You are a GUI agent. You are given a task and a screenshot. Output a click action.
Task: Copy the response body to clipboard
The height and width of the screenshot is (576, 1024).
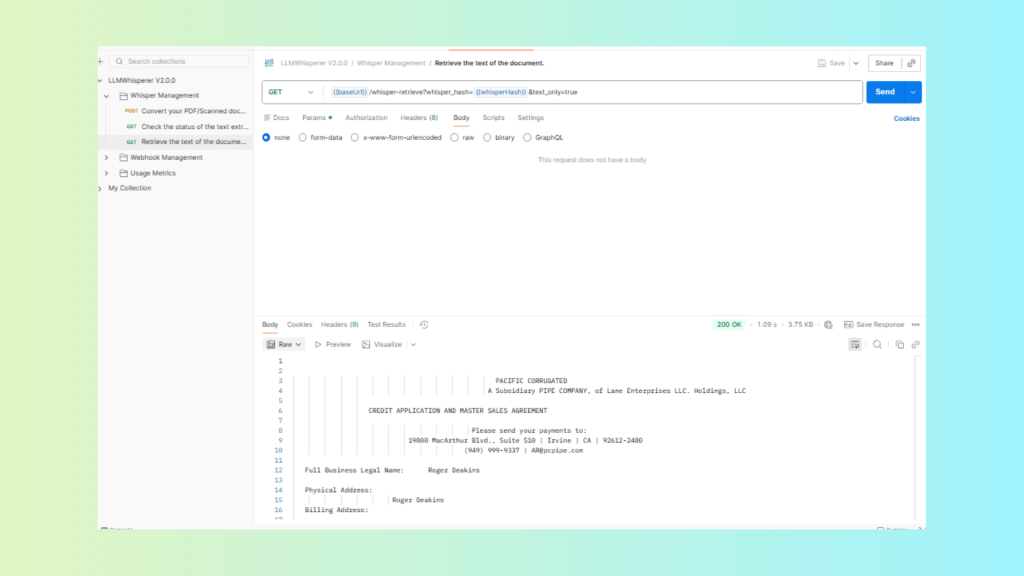[x=899, y=344]
